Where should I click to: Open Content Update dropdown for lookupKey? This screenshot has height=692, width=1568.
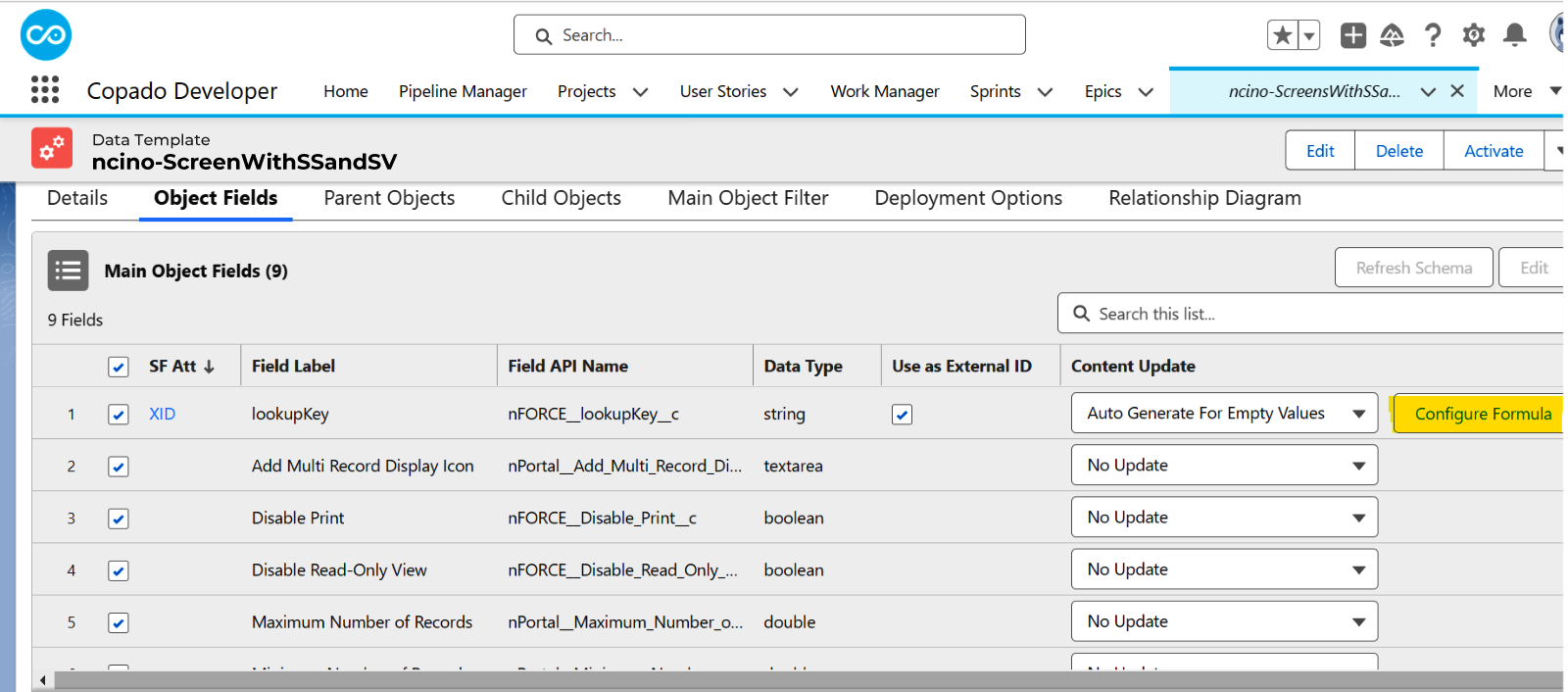1225,414
